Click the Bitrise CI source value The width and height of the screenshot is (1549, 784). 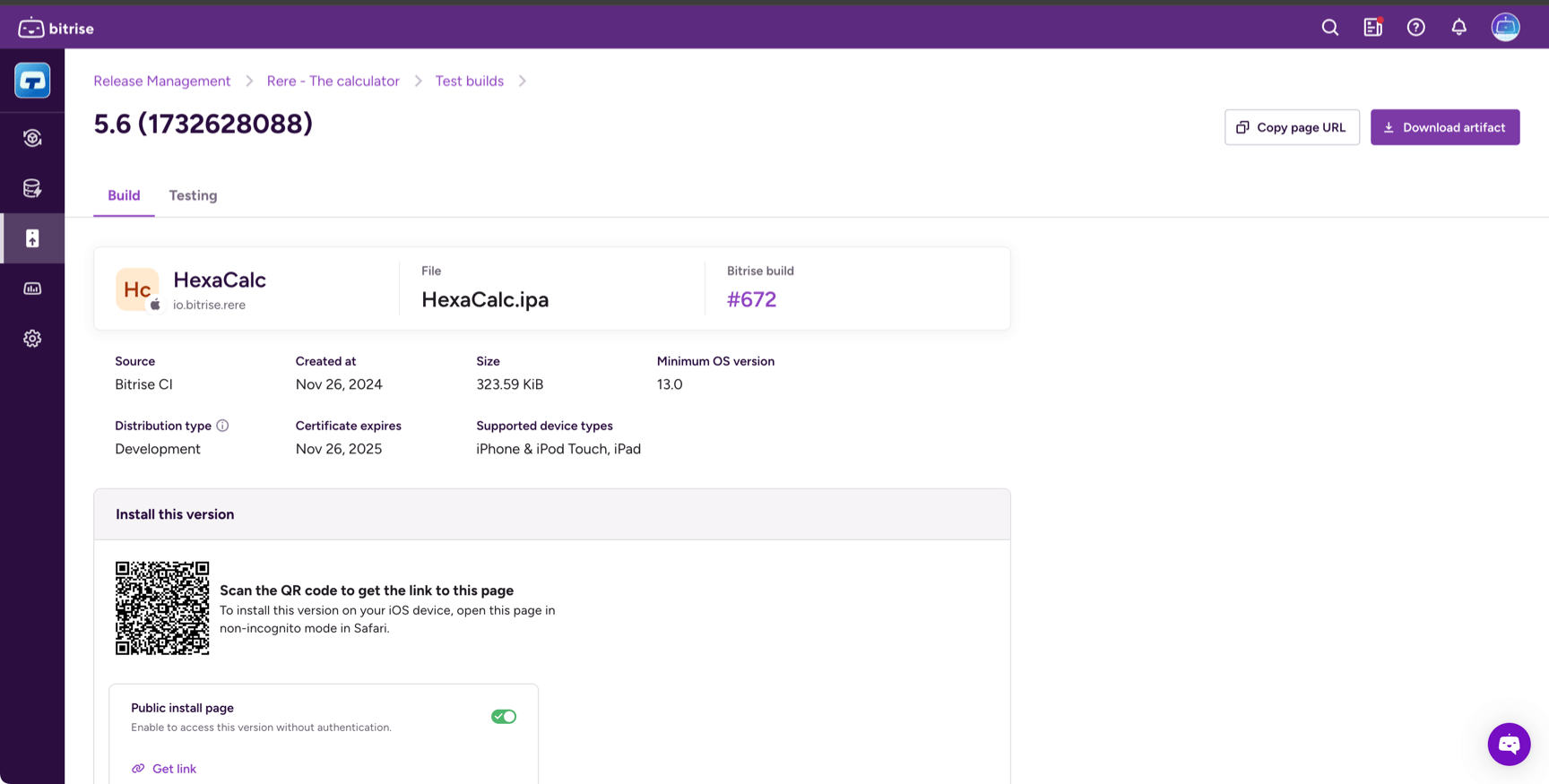click(x=143, y=384)
